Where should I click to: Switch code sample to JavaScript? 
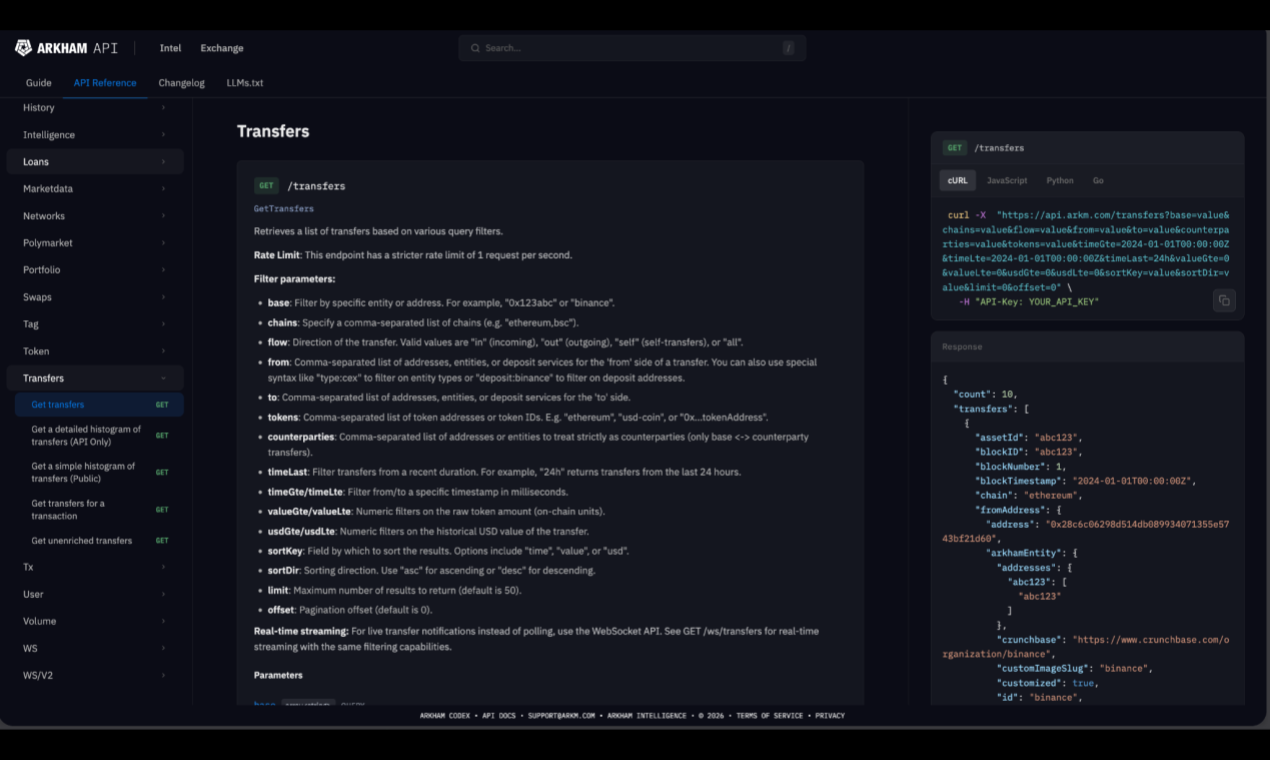1007,181
